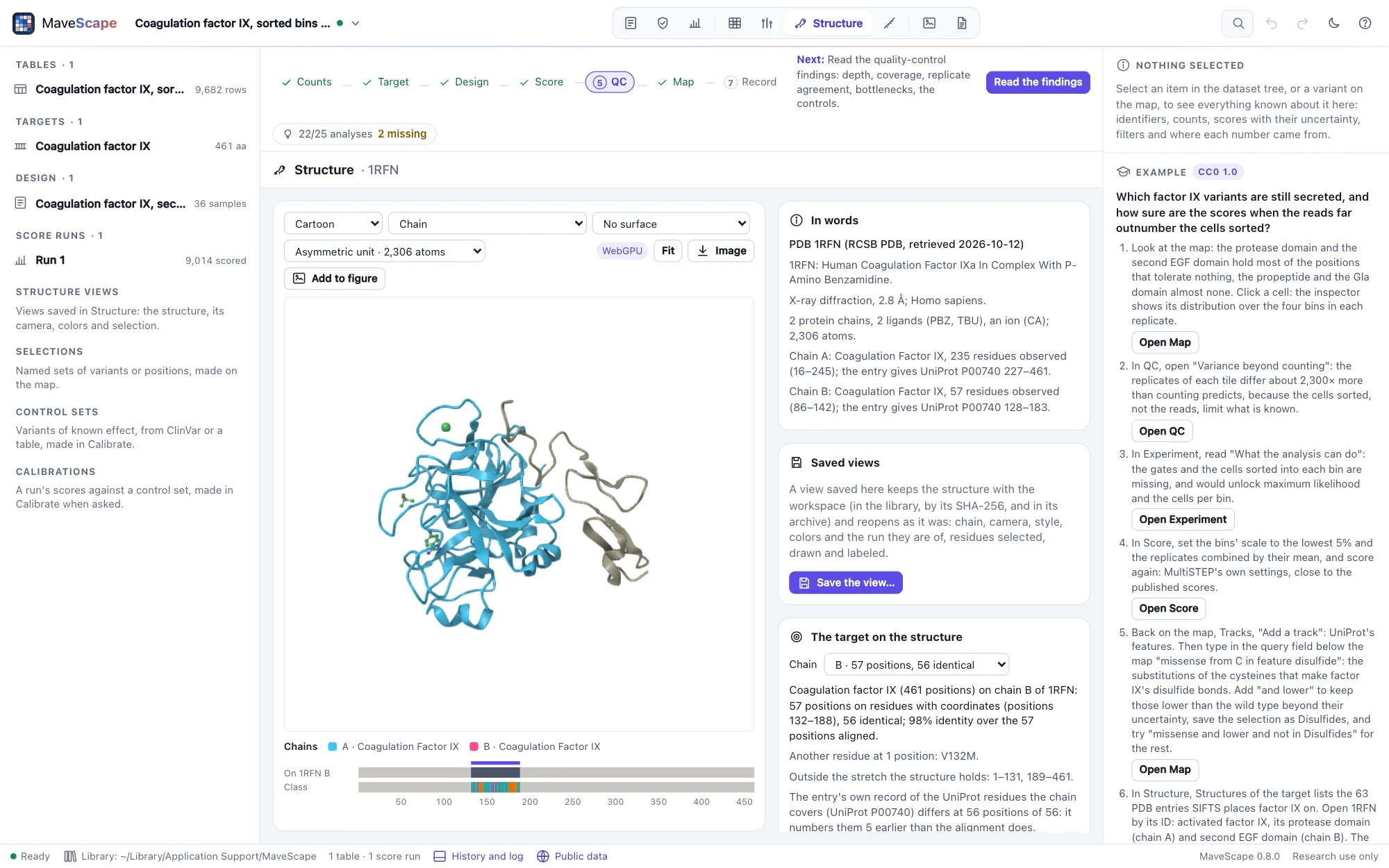Open the Score workflow step
Image resolution: width=1389 pixels, height=868 pixels.
[541, 82]
